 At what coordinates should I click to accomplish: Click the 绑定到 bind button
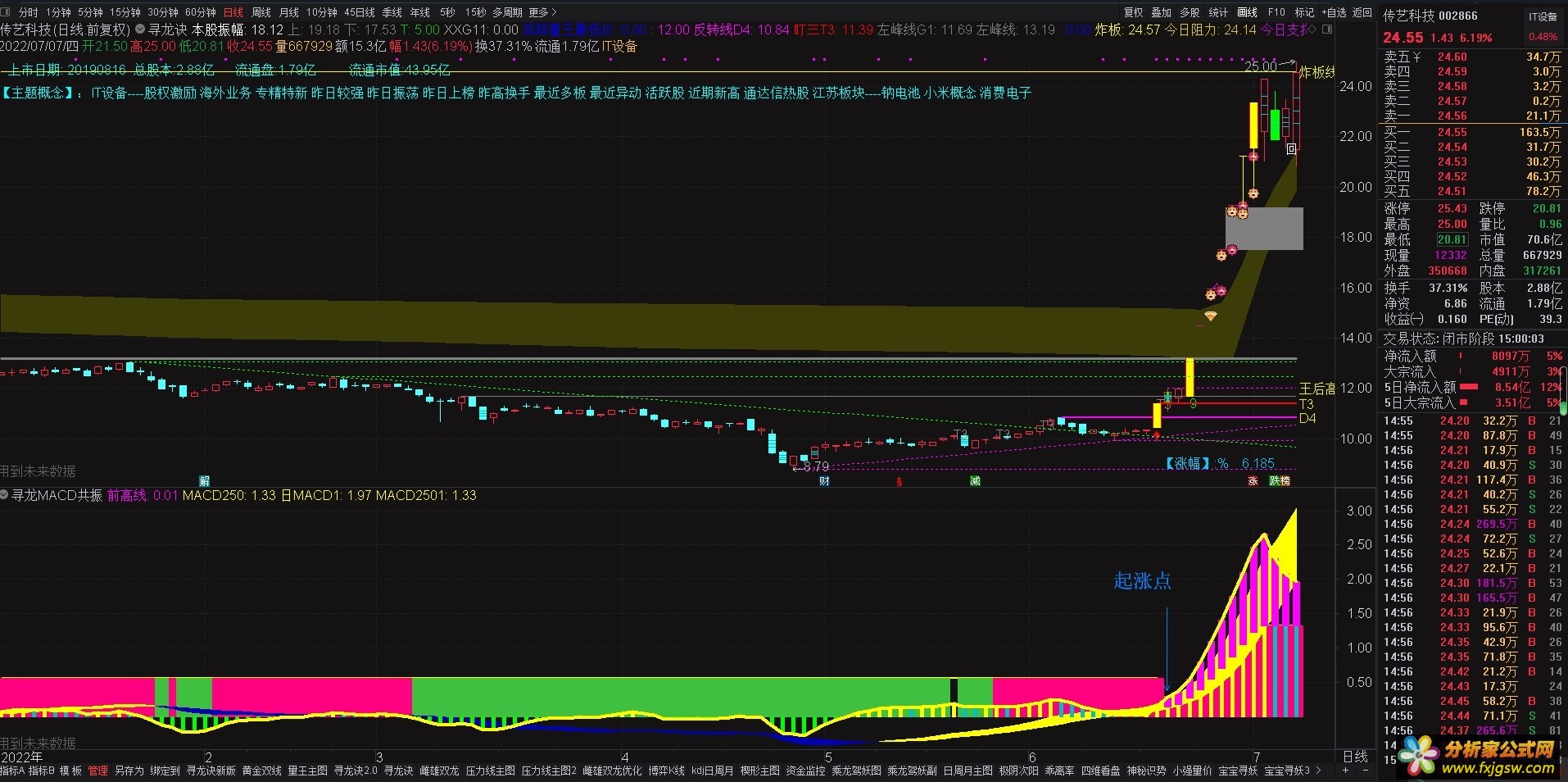pos(165,771)
